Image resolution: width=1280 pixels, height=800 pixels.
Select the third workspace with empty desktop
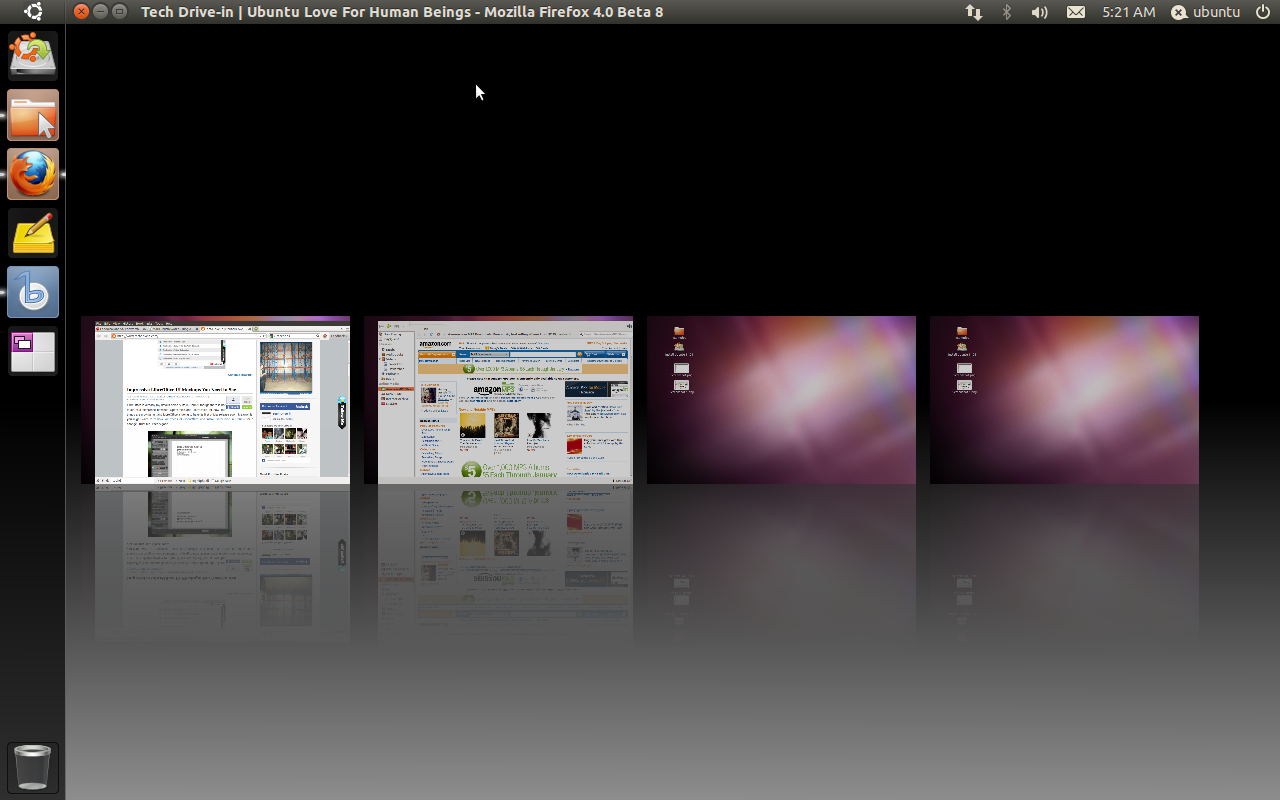coord(781,400)
